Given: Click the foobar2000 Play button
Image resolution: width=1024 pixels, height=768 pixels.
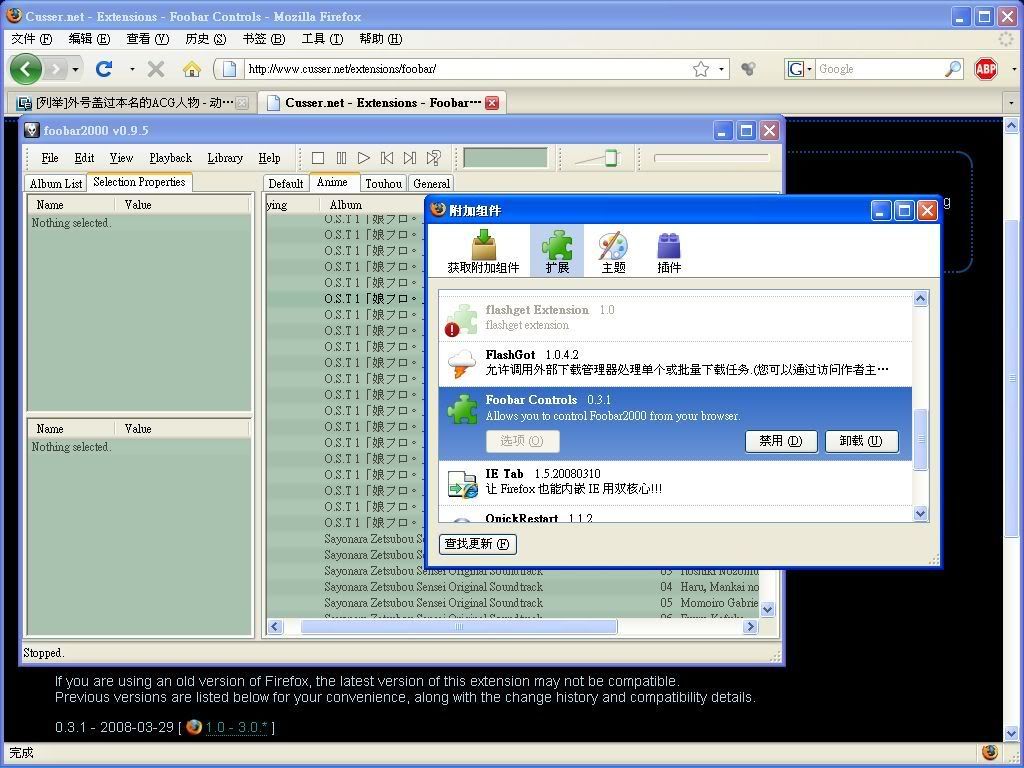Looking at the screenshot, I should point(364,158).
